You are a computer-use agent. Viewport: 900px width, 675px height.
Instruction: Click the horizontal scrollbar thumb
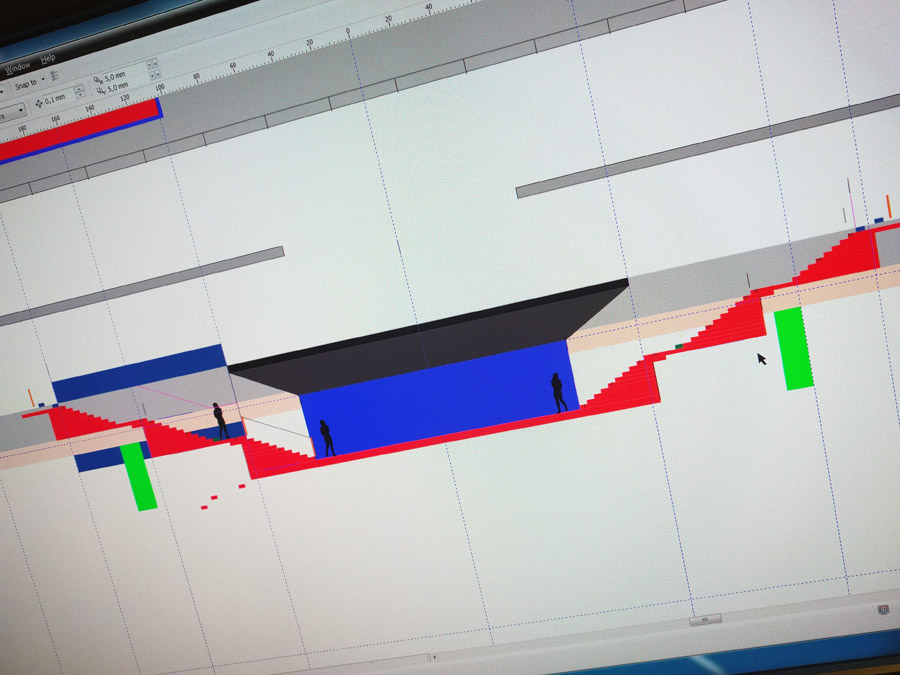[x=705, y=620]
